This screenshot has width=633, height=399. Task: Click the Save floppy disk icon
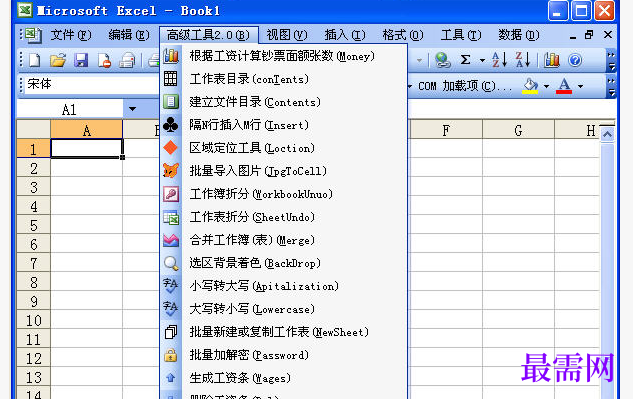tap(81, 61)
